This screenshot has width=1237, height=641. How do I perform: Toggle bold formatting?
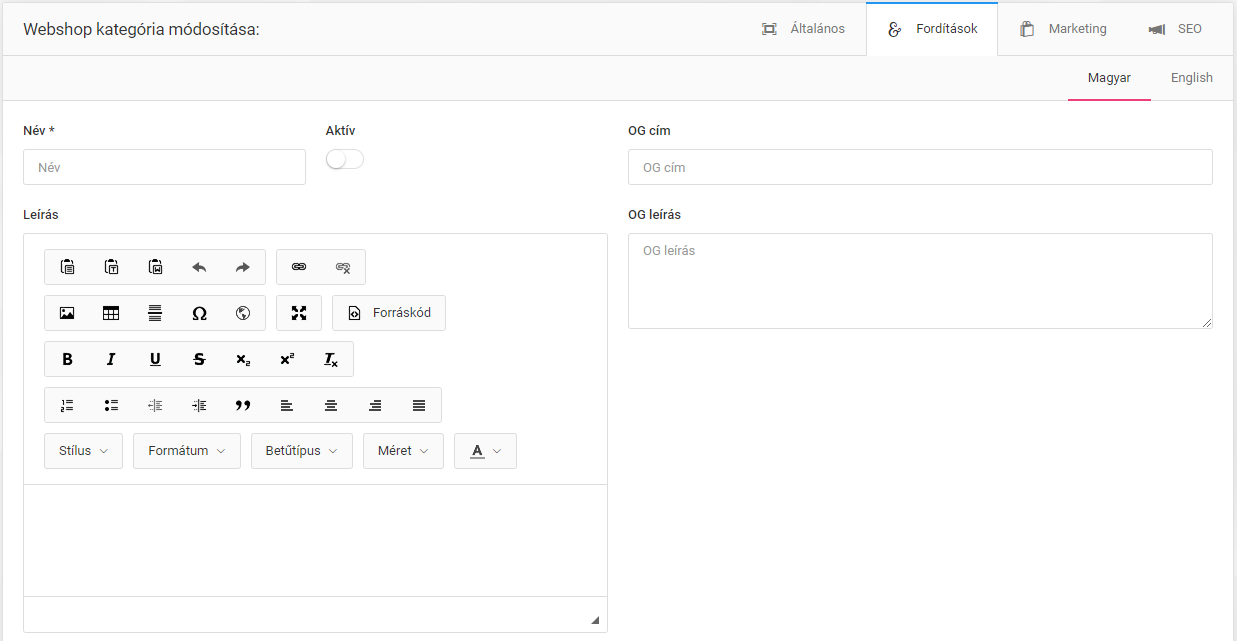[x=67, y=359]
